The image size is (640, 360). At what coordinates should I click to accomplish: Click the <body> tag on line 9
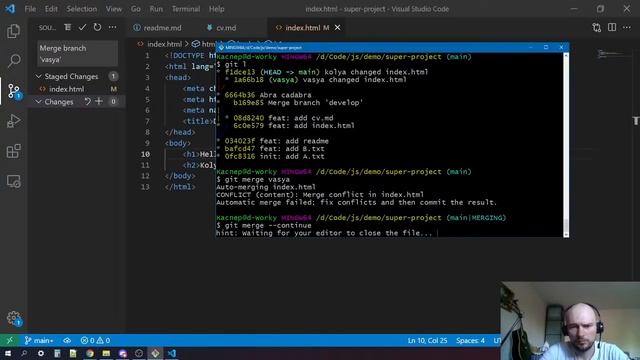coord(178,143)
